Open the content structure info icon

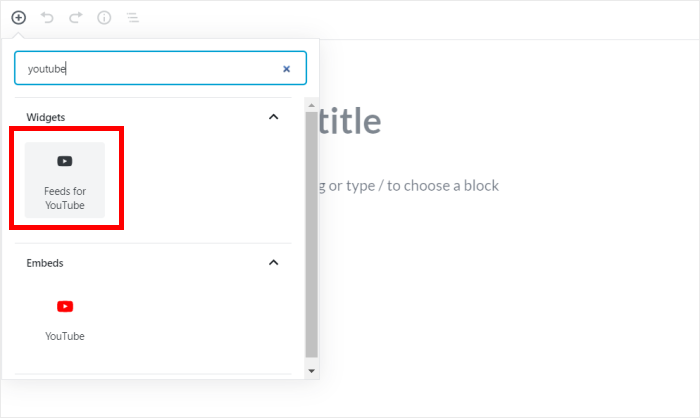pos(104,18)
